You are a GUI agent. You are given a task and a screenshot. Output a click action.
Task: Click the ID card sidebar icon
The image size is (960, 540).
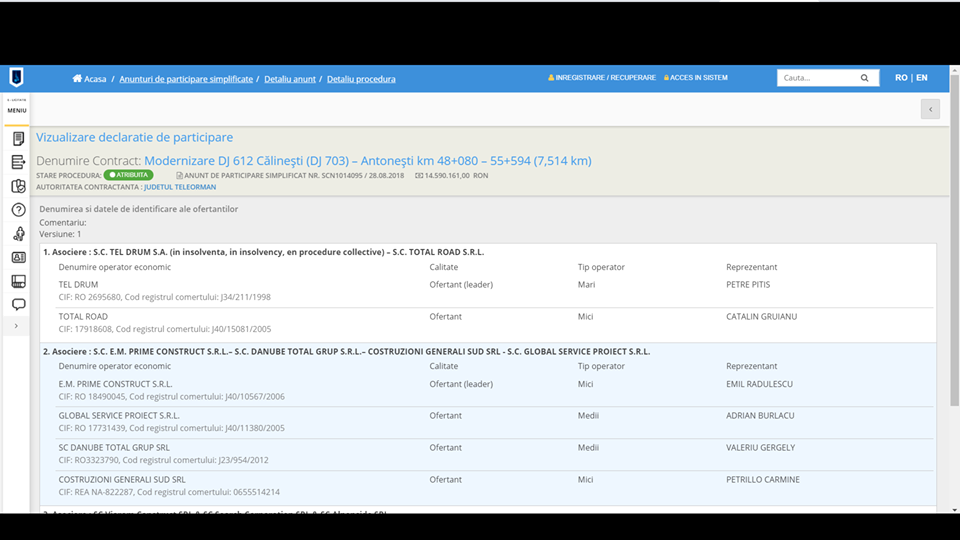[x=18, y=257]
